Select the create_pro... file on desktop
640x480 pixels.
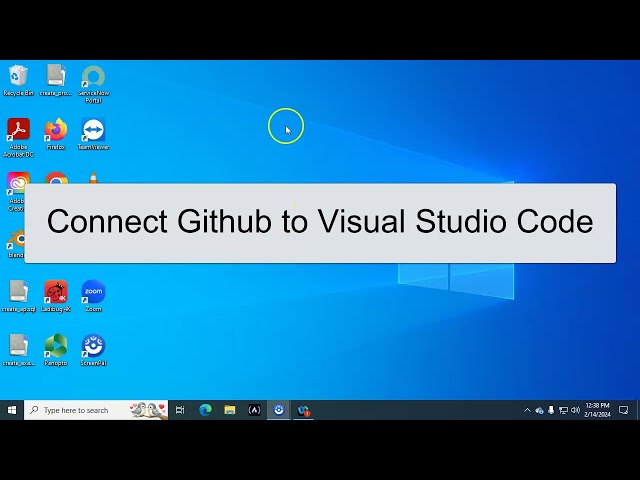[56, 80]
